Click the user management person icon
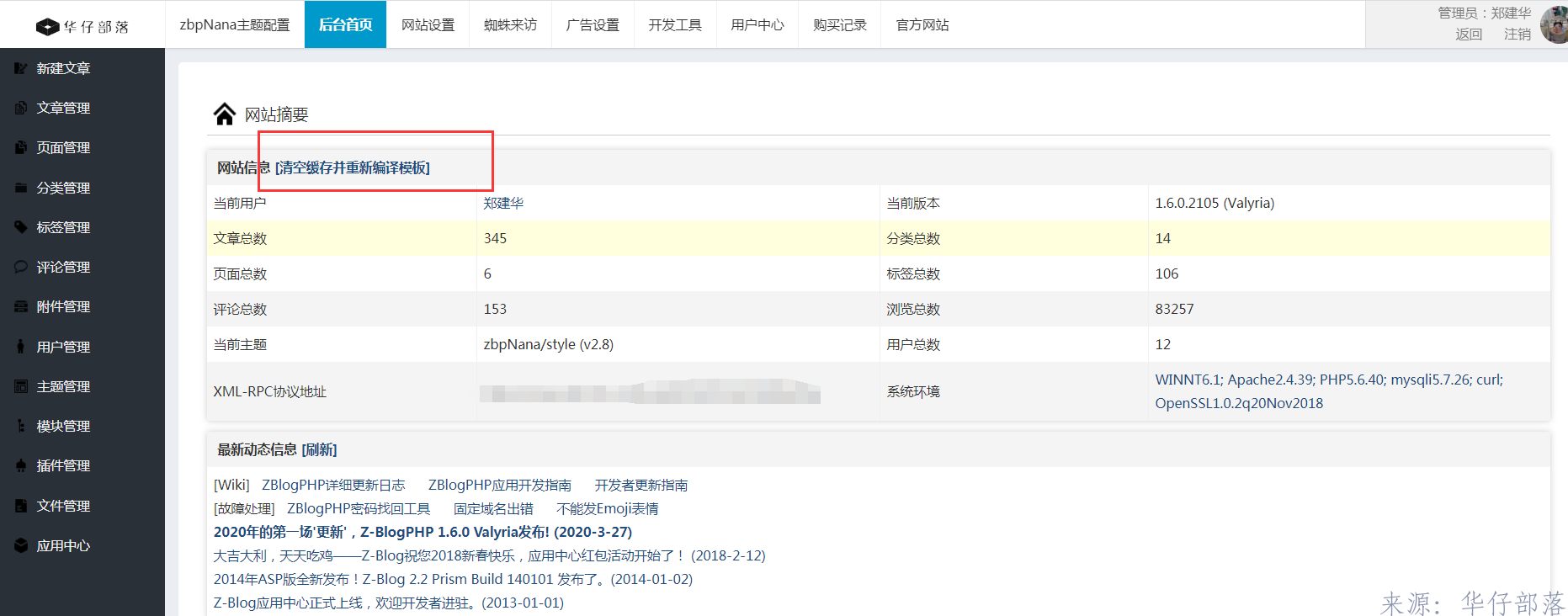 click(x=21, y=347)
